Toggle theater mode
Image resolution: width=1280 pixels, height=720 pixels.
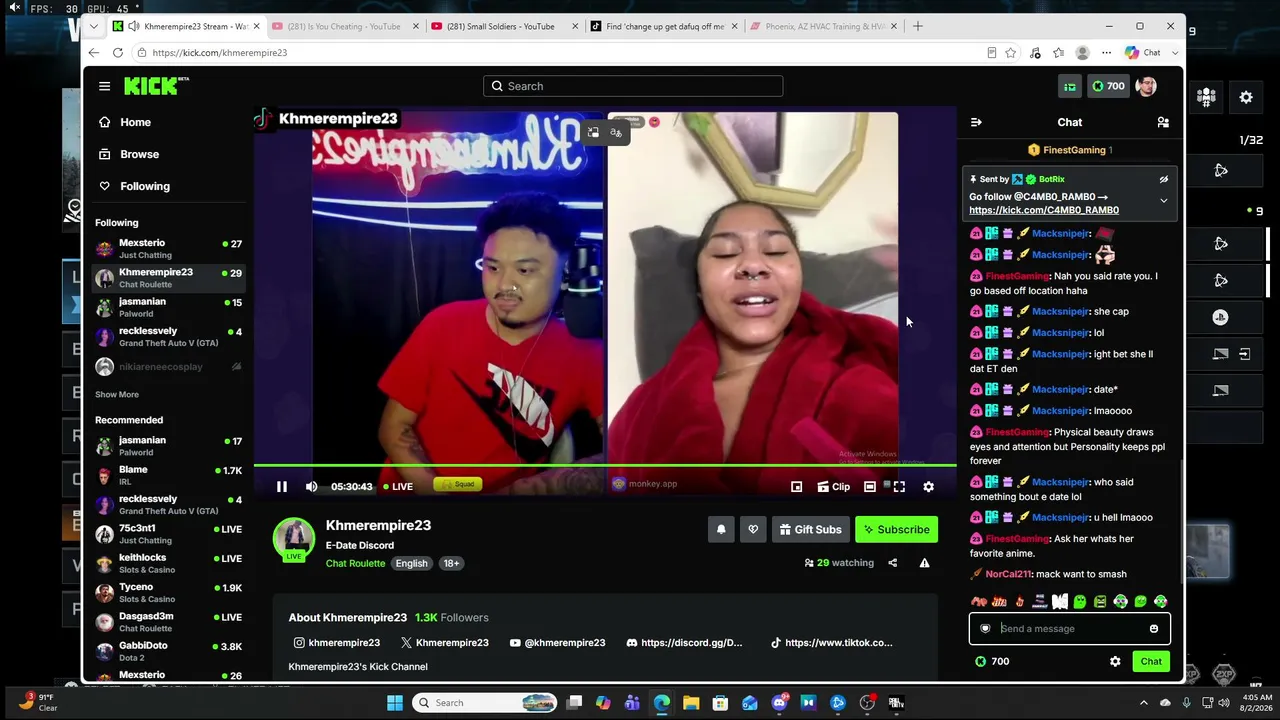[x=870, y=487]
